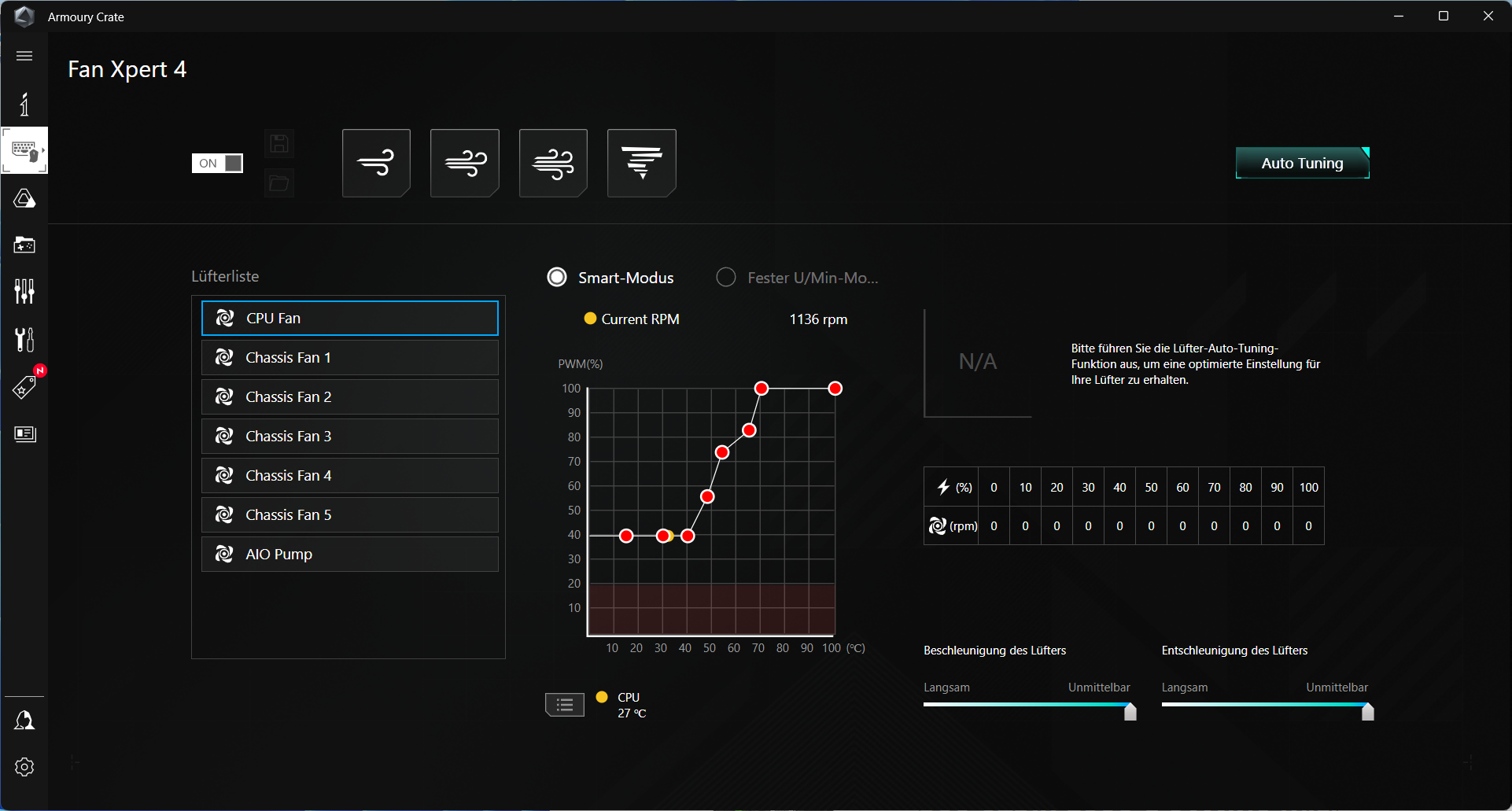
Task: Click the Beschleunigung des Lüfters slider handle
Action: pos(1130,712)
